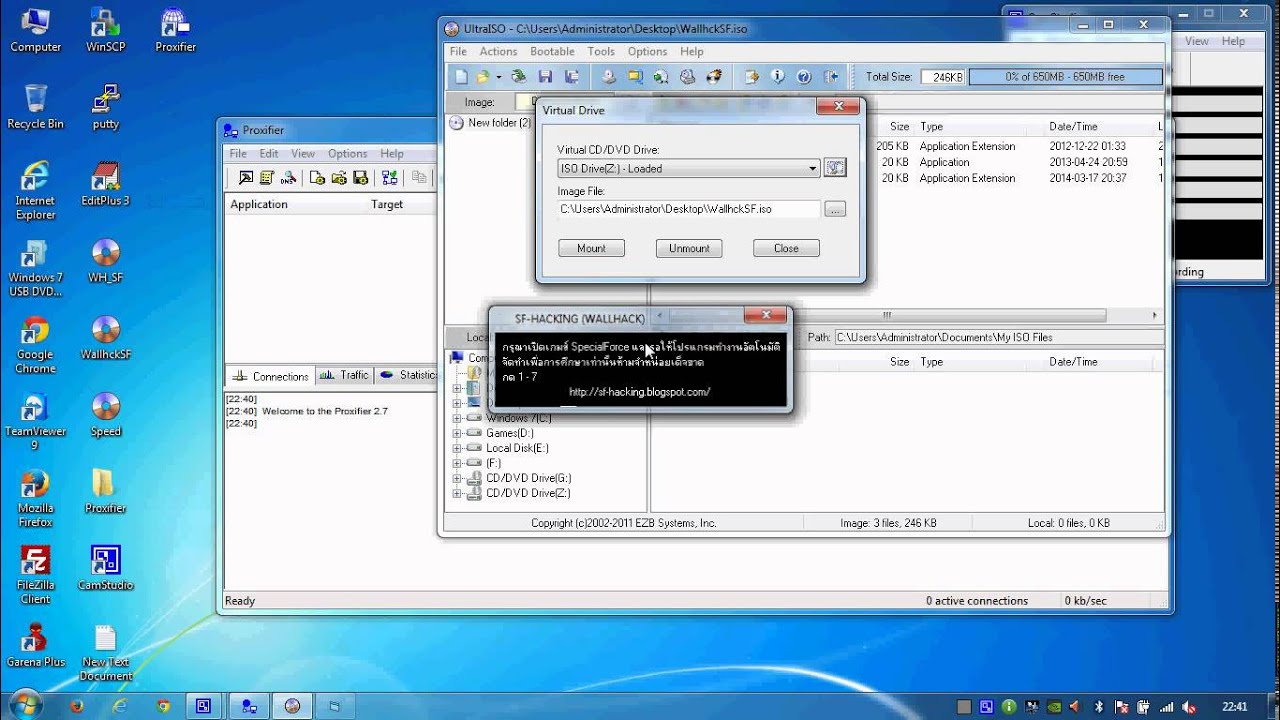
Task: Click sf-hacking.blogspot.com link in wallhack window
Action: pos(639,392)
